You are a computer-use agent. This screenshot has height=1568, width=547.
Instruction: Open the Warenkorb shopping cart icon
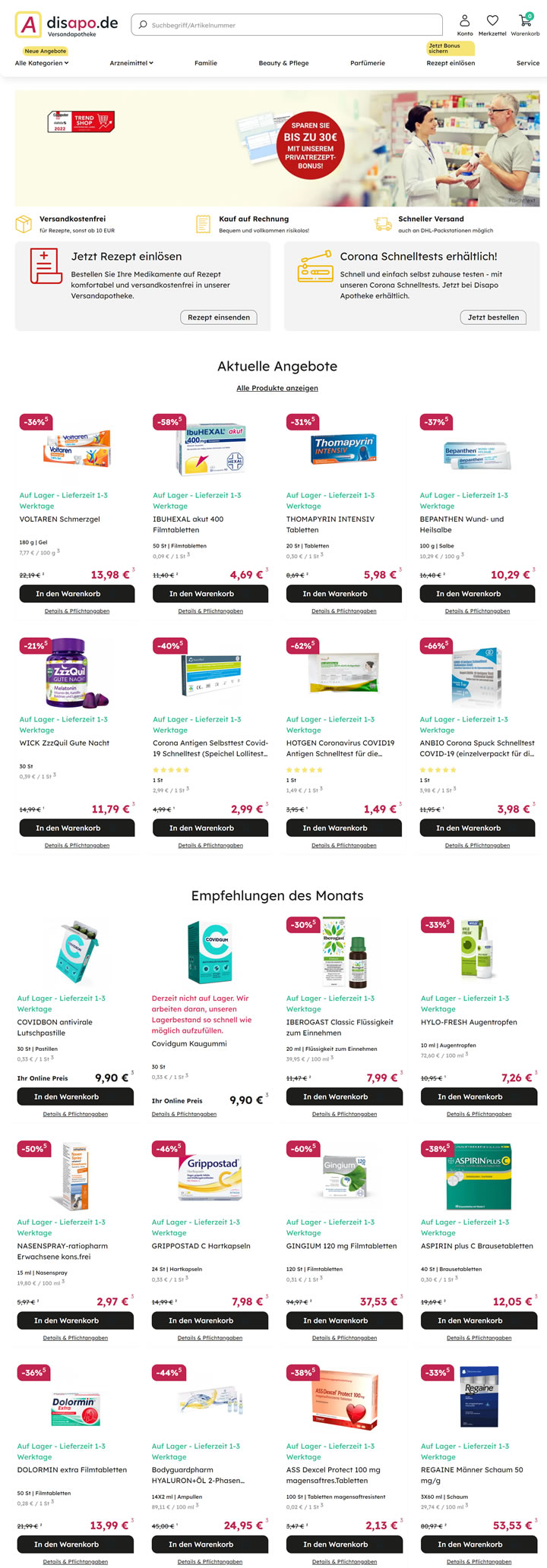point(525,20)
